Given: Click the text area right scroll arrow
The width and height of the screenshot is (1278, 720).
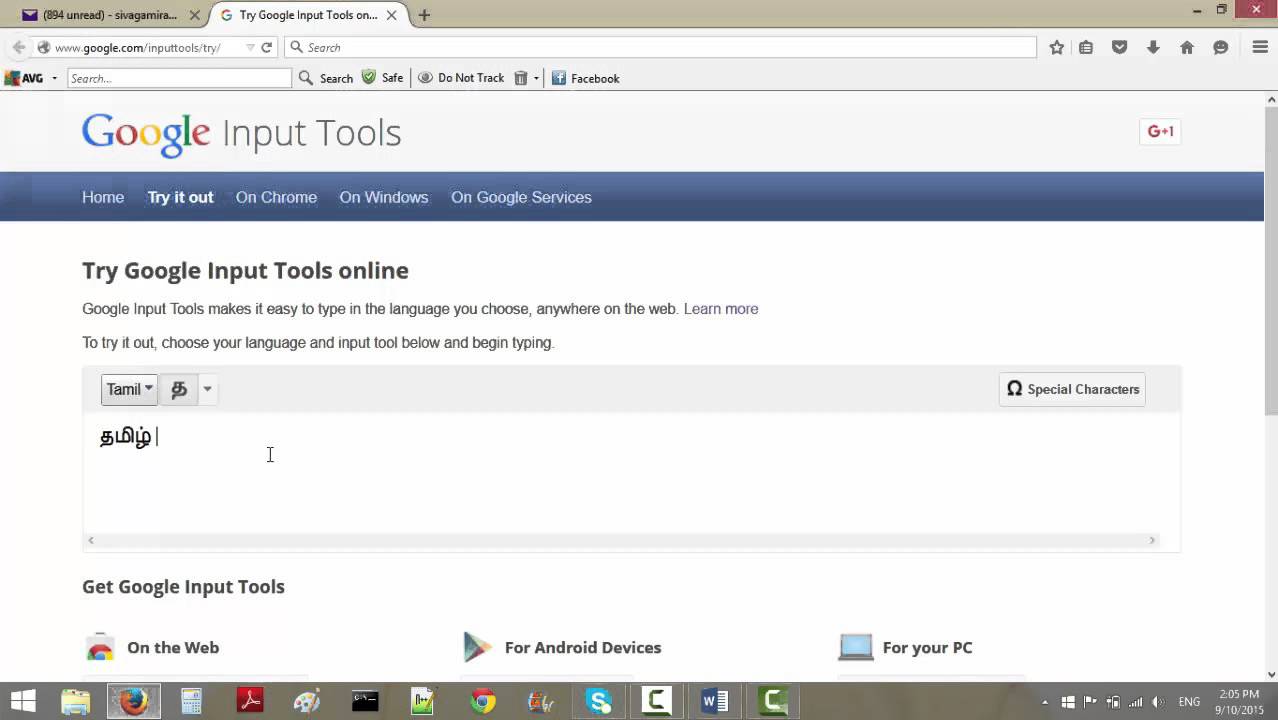Looking at the screenshot, I should 1152,540.
